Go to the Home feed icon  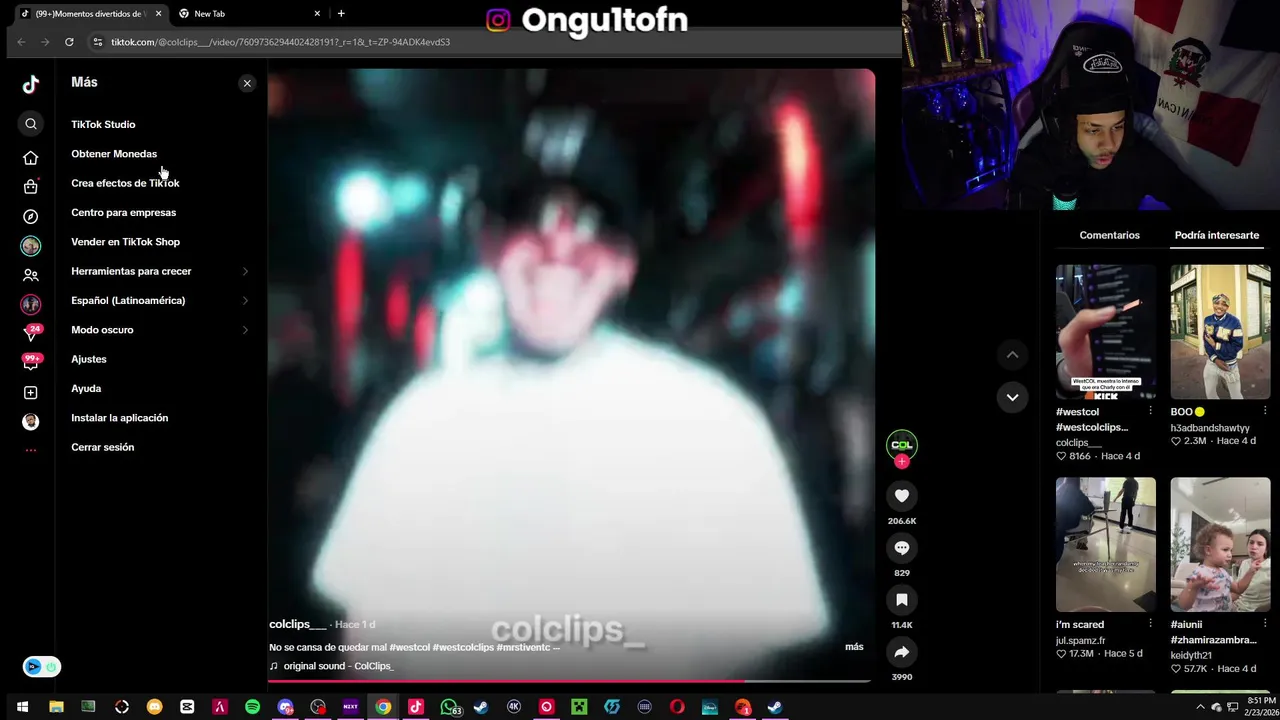click(31, 158)
